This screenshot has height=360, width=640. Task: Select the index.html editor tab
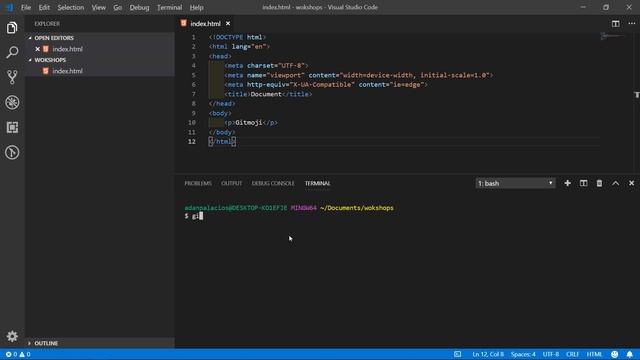click(205, 24)
